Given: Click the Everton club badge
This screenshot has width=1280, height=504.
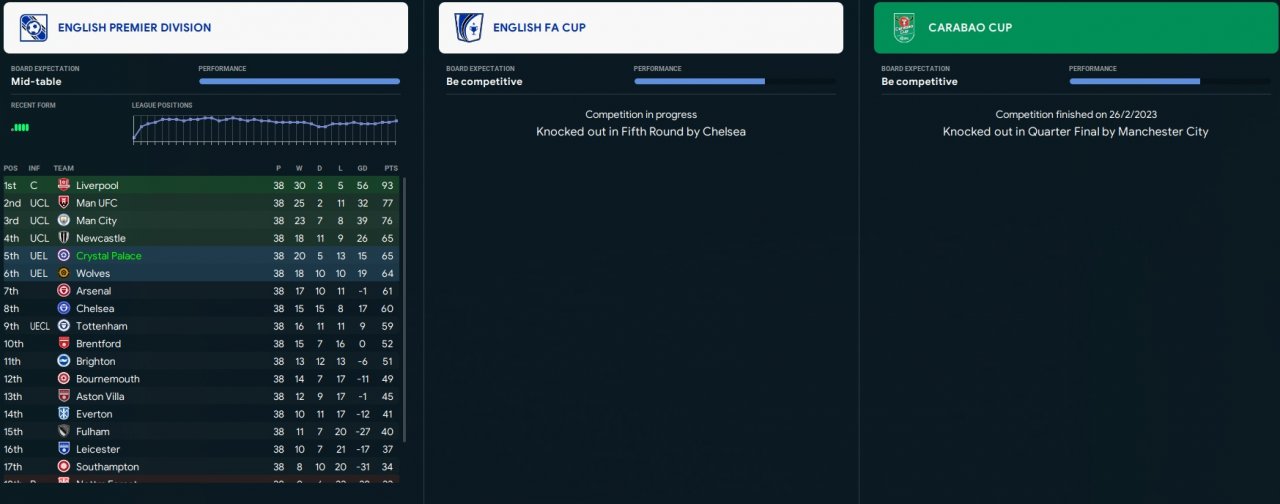Looking at the screenshot, I should [64, 414].
